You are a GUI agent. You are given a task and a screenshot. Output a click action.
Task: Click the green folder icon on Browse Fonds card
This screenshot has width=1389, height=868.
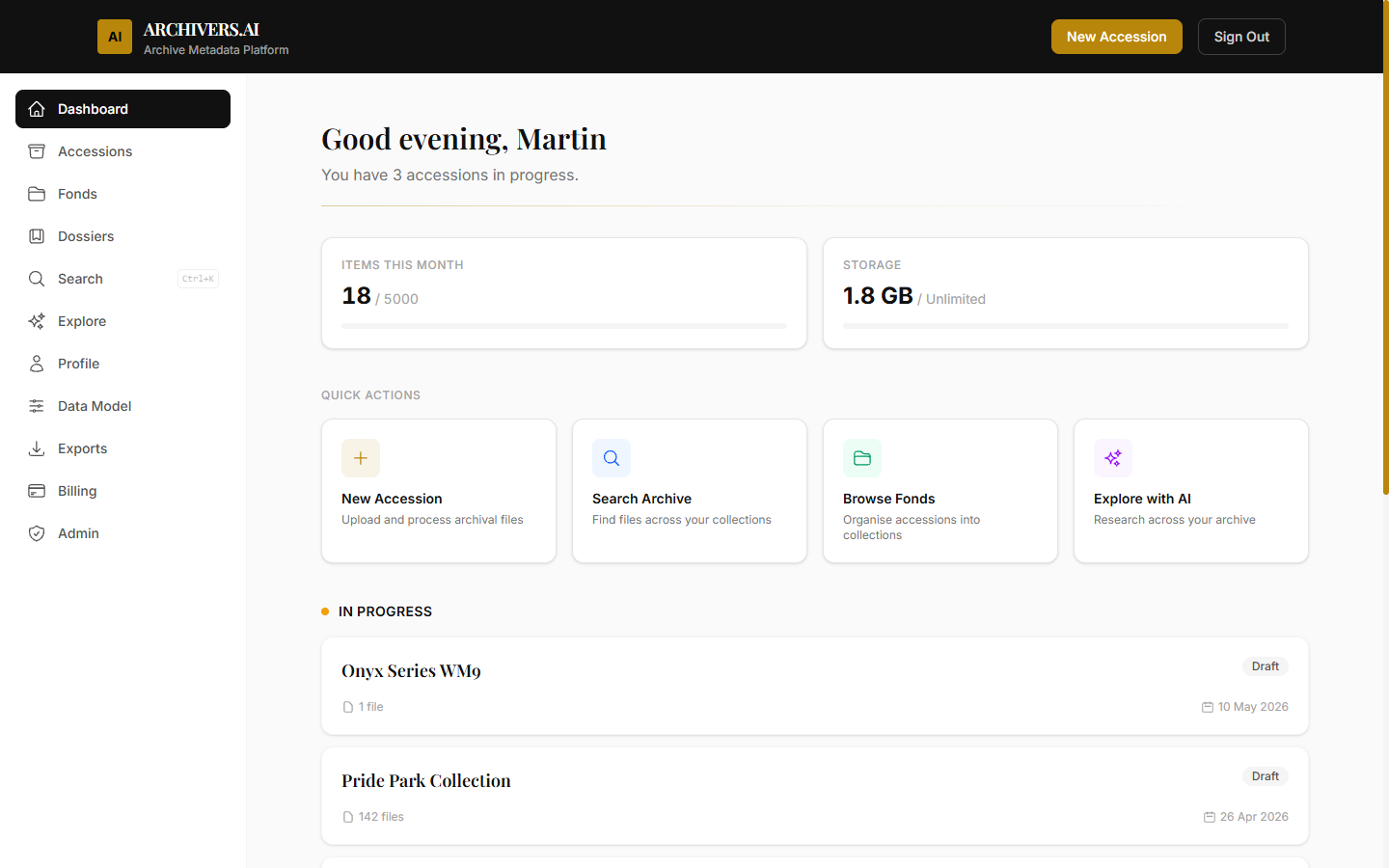pos(862,458)
